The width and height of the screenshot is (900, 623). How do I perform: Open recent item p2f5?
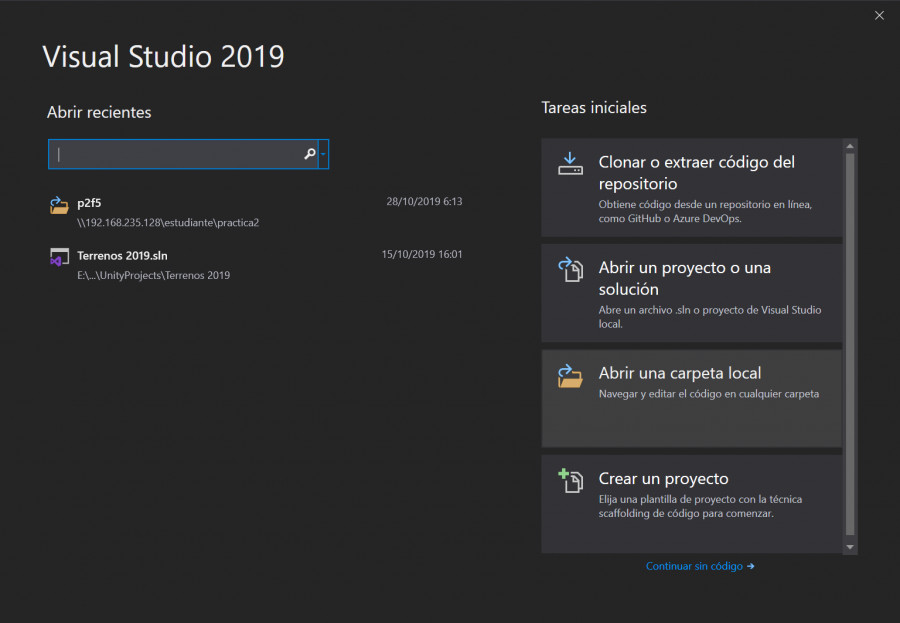point(255,212)
